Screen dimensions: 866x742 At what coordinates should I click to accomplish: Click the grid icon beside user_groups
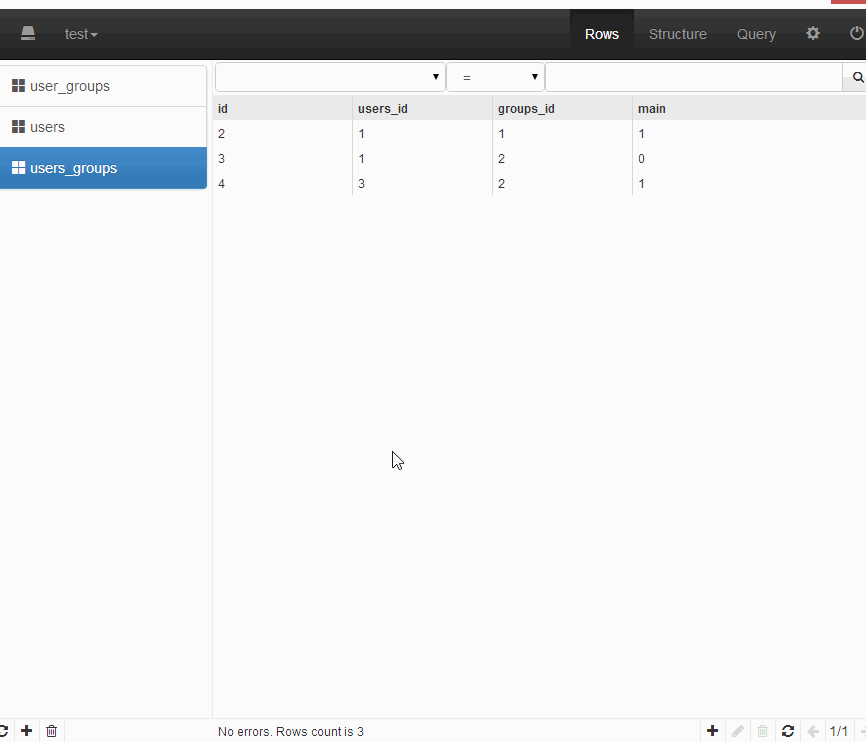(x=18, y=86)
